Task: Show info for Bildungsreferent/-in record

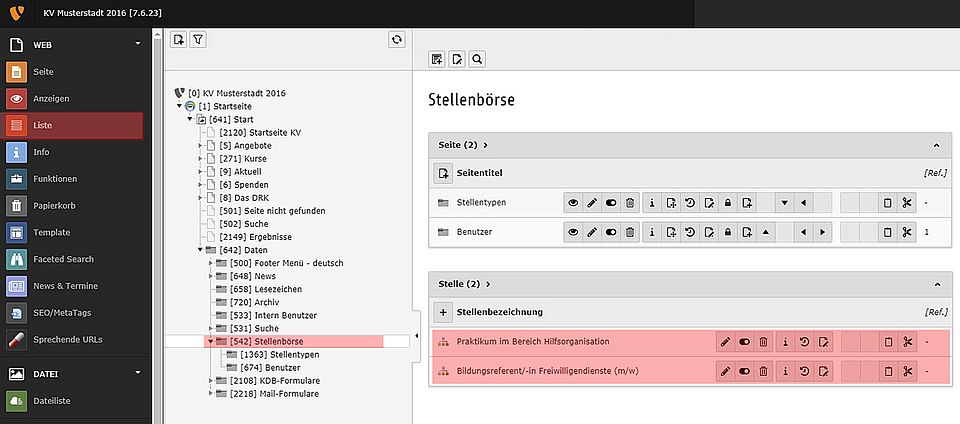Action: [786, 372]
